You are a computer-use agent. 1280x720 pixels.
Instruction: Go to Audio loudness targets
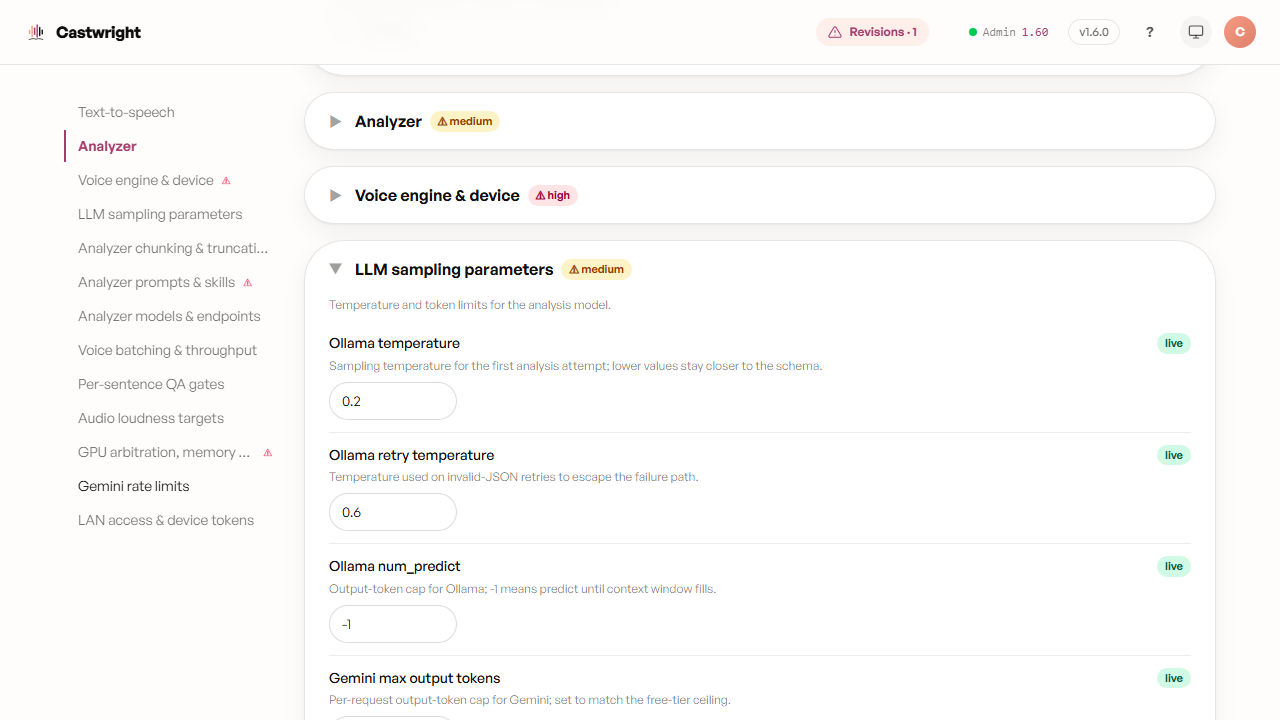pos(151,418)
